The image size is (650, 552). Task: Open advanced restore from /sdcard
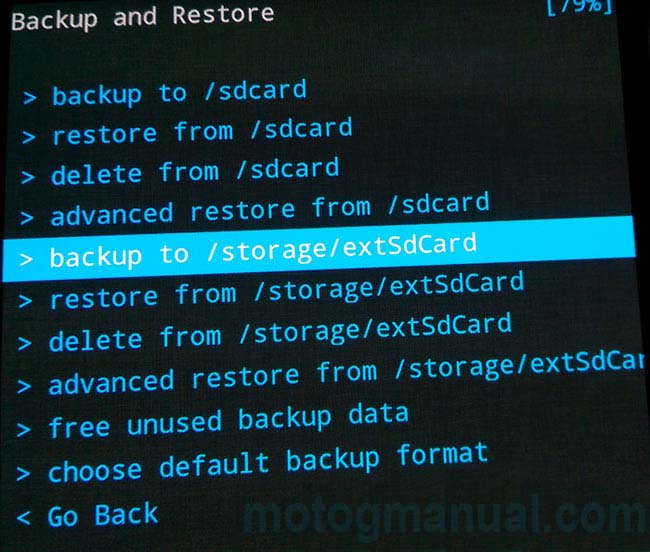click(270, 210)
